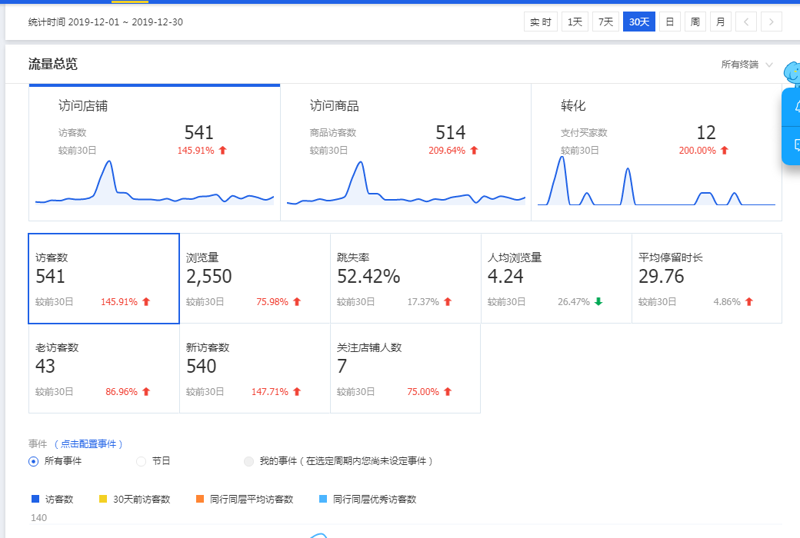This screenshot has height=538, width=800.
Task: Toggle the light blue 同行同层优秀访客数 legend swatch
Action: pyautogui.click(x=322, y=499)
